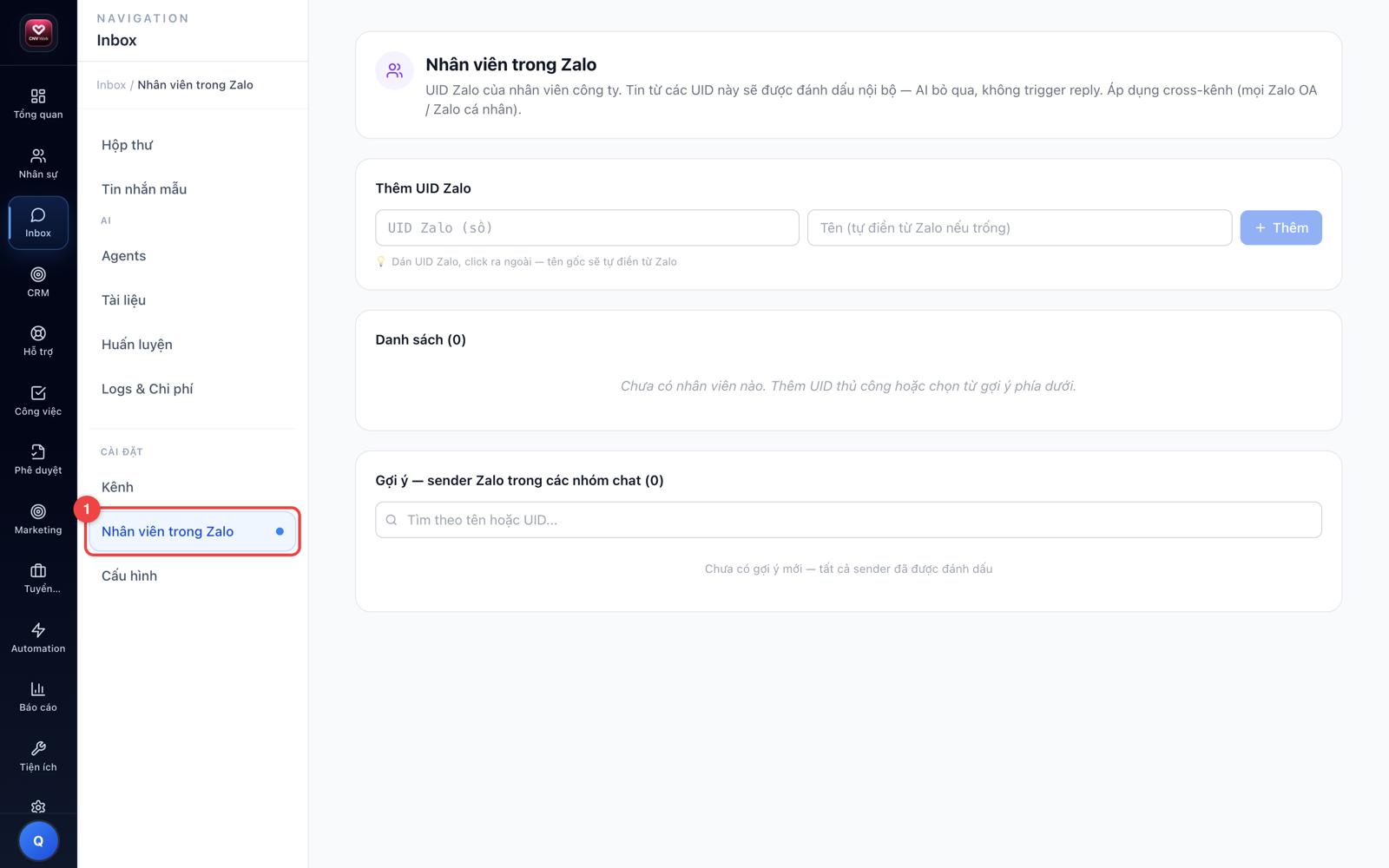This screenshot has height=868, width=1389.
Task: Open Logs & Chi phí menu item
Action: click(x=193, y=389)
